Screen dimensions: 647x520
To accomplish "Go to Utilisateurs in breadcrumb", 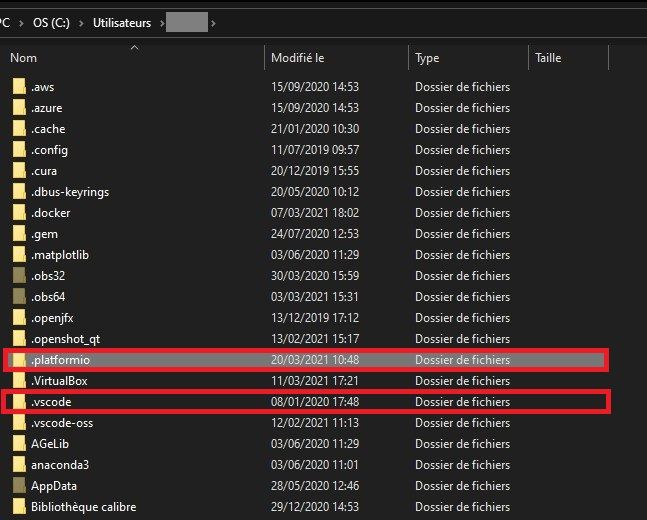I will [122, 23].
